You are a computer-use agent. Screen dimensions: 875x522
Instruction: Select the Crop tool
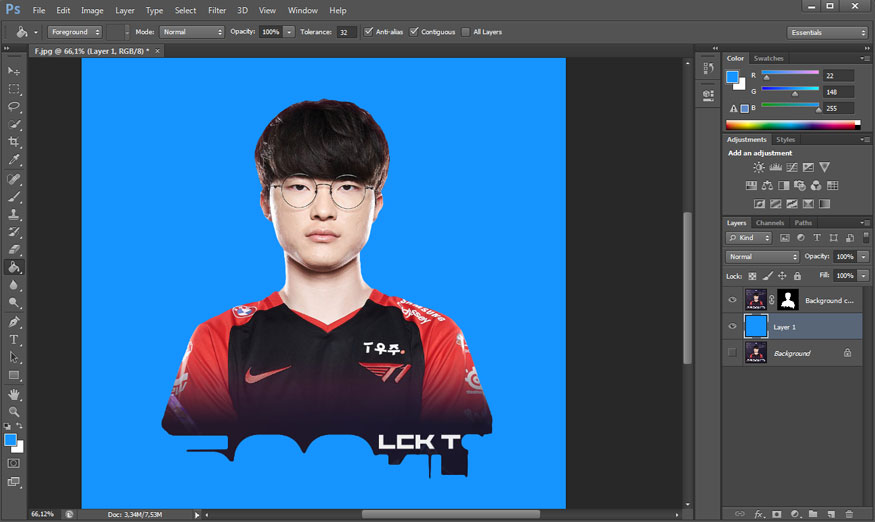[x=14, y=142]
